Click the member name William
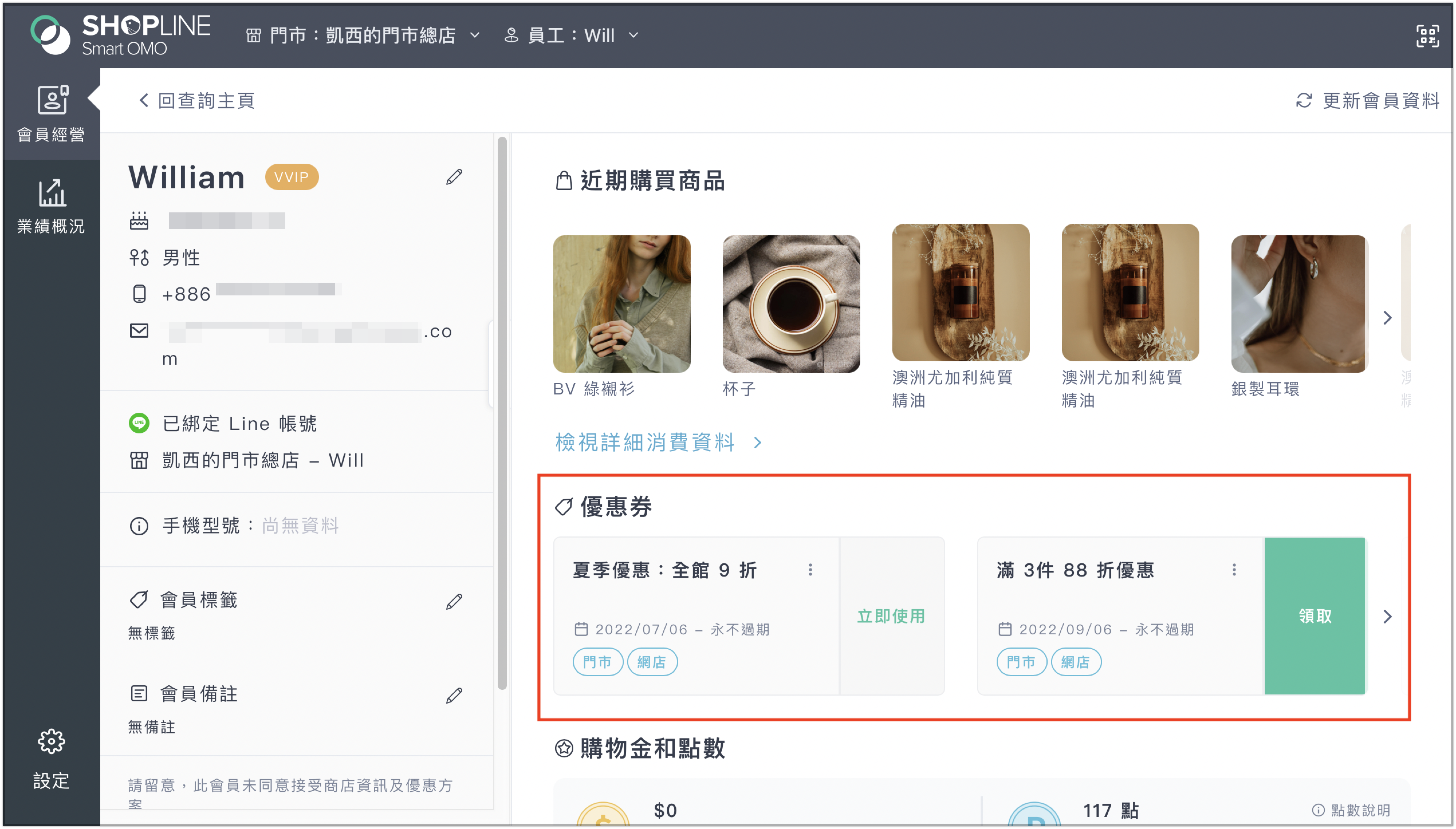 click(187, 177)
